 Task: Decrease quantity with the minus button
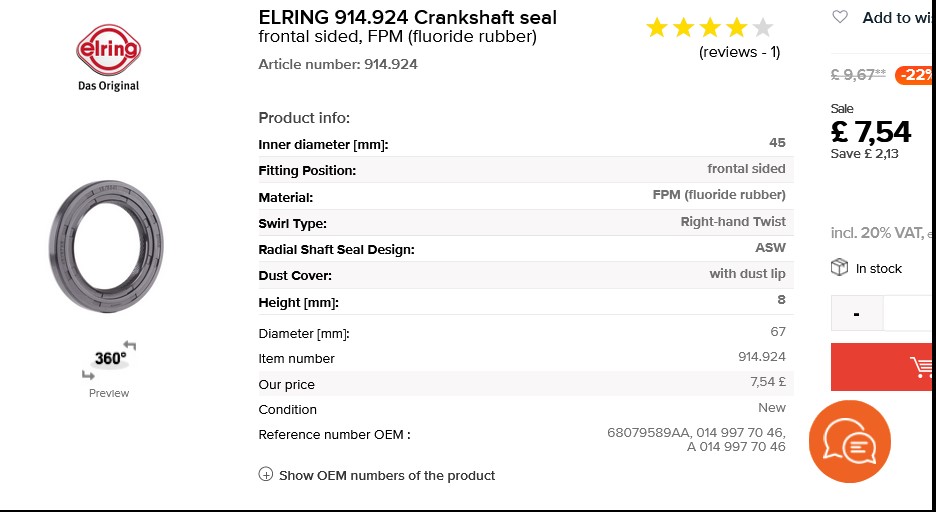click(857, 313)
